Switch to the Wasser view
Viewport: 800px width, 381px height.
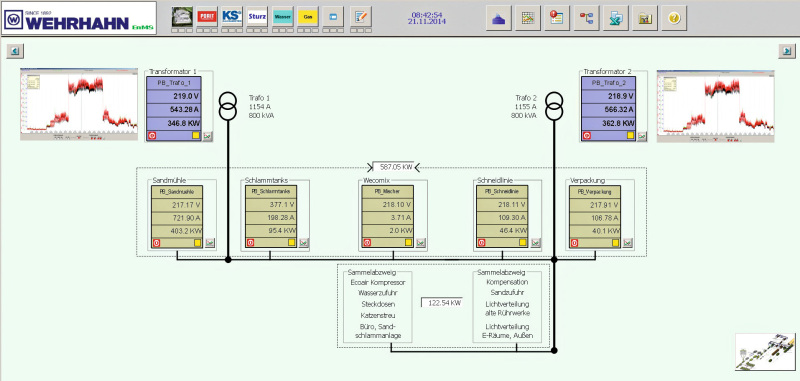click(283, 16)
